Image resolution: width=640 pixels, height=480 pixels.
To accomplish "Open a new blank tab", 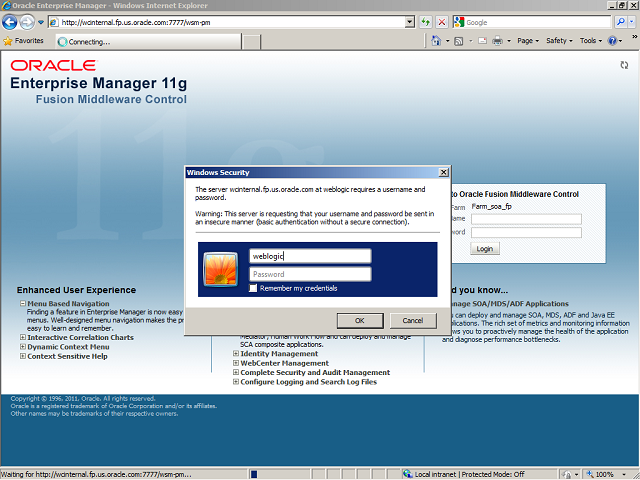I will coord(251,42).
